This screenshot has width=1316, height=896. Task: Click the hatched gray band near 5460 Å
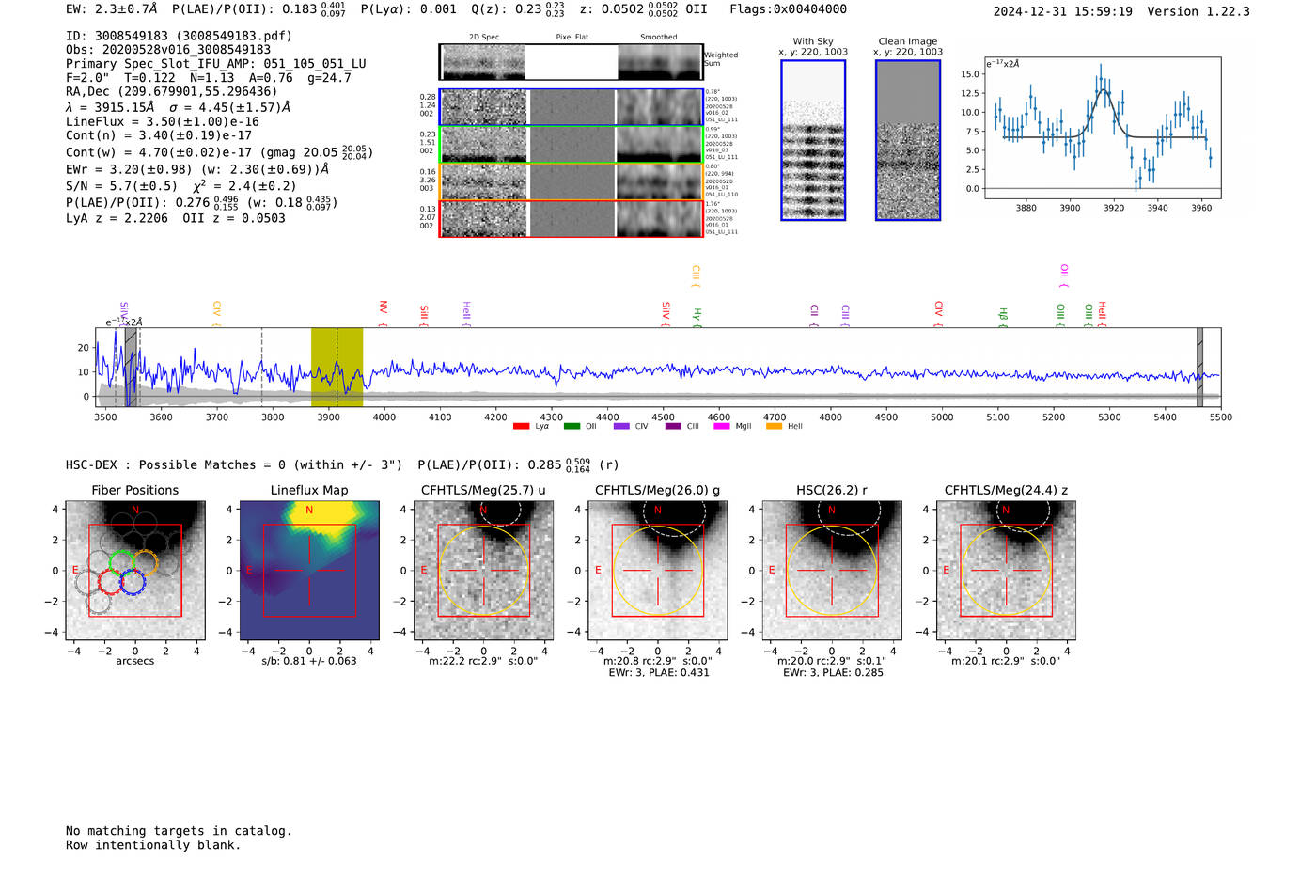click(x=1199, y=367)
